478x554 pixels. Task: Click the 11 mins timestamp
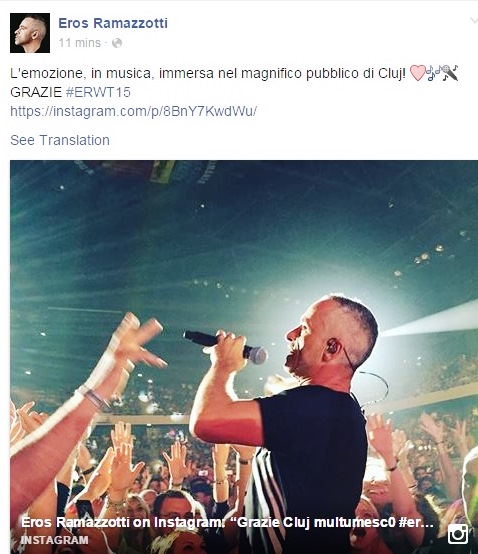click(x=80, y=43)
